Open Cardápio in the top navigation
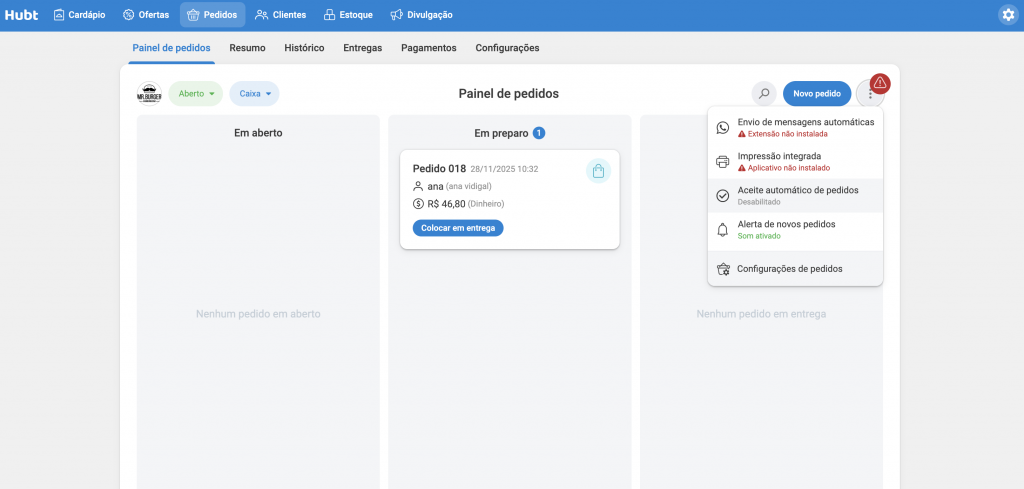This screenshot has width=1024, height=489. 78,15
